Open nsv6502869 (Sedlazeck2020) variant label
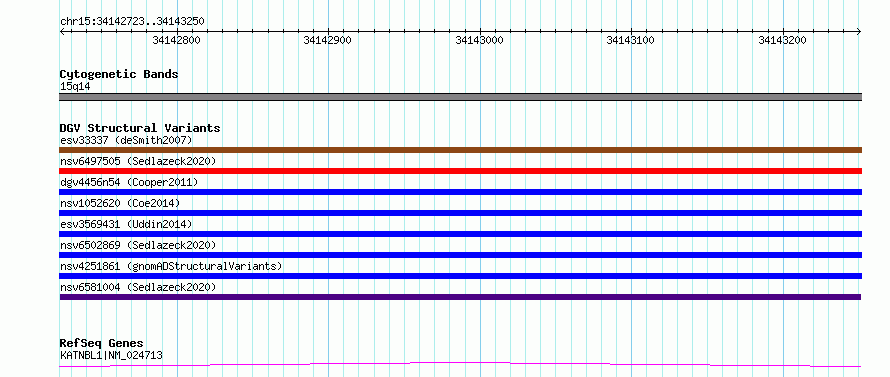Image resolution: width=890 pixels, height=377 pixels. coord(138,245)
